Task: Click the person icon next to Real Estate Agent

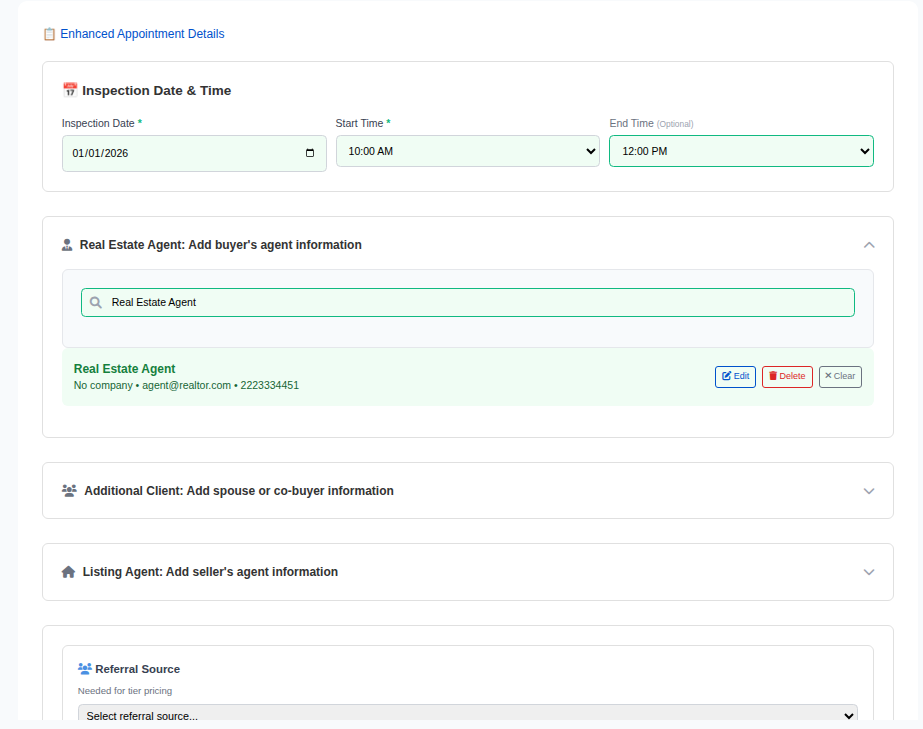Action: tap(66, 244)
